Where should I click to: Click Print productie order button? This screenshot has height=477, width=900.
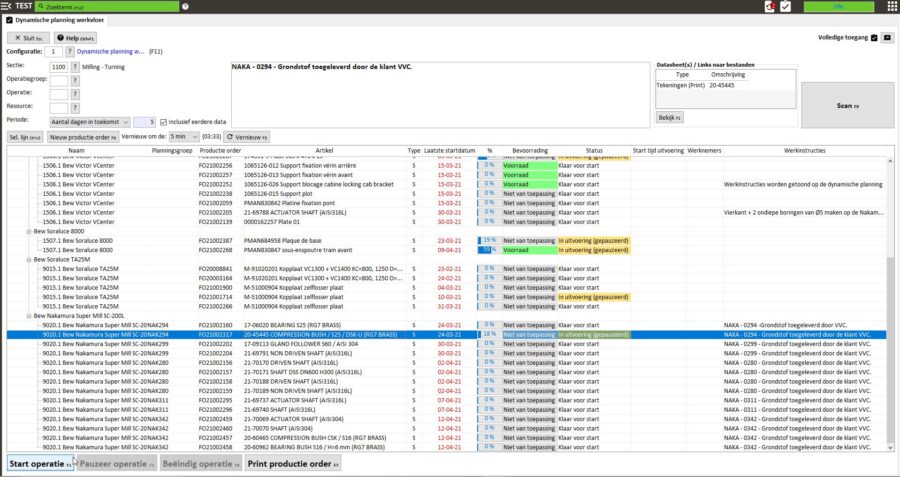point(293,464)
